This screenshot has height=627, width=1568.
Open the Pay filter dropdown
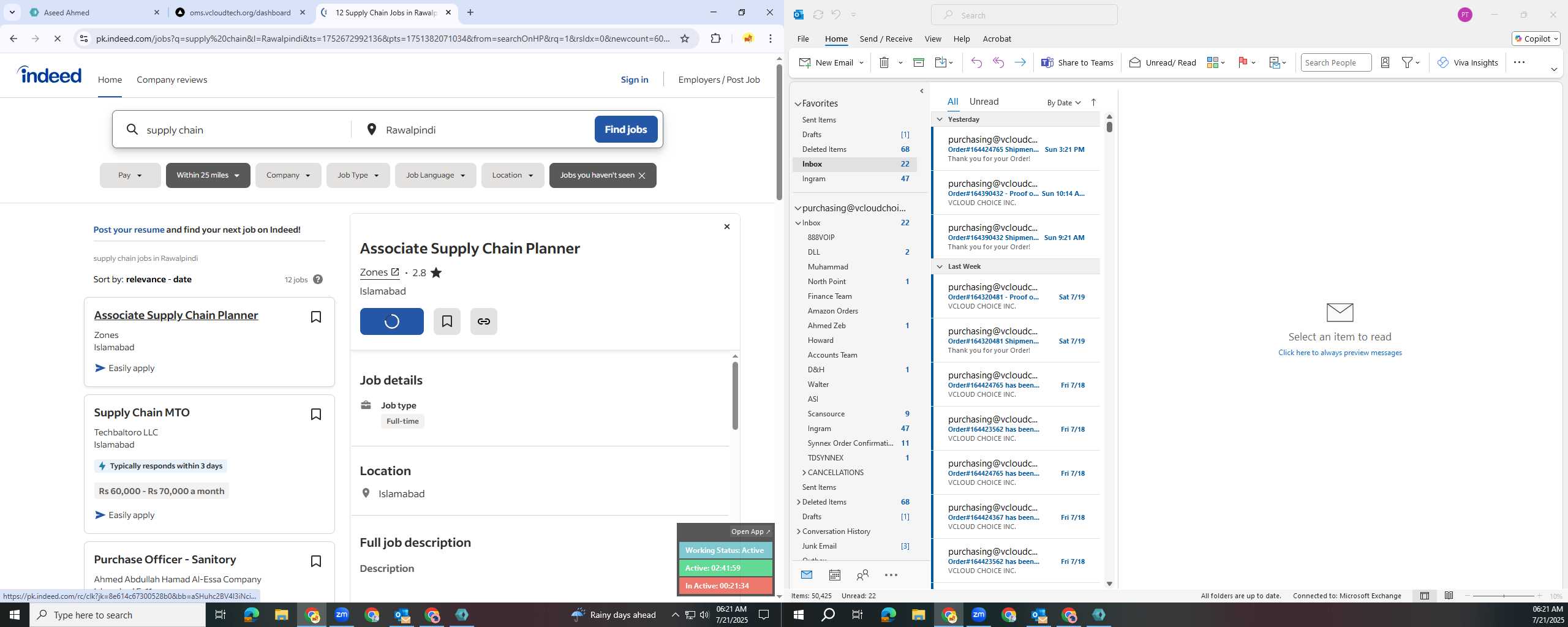(130, 175)
